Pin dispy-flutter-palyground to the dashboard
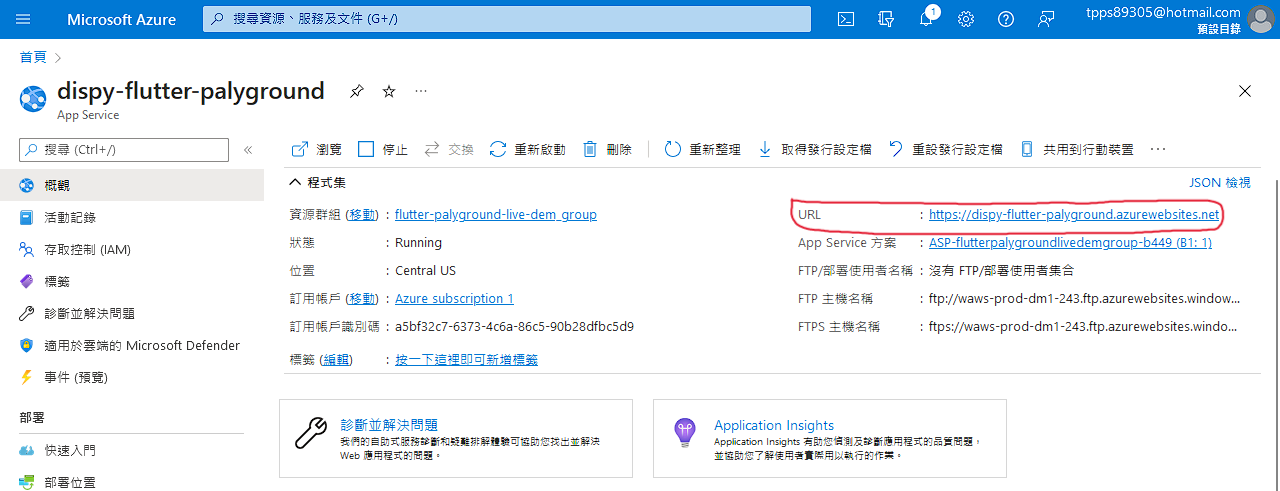The image size is (1280, 491). pos(356,91)
